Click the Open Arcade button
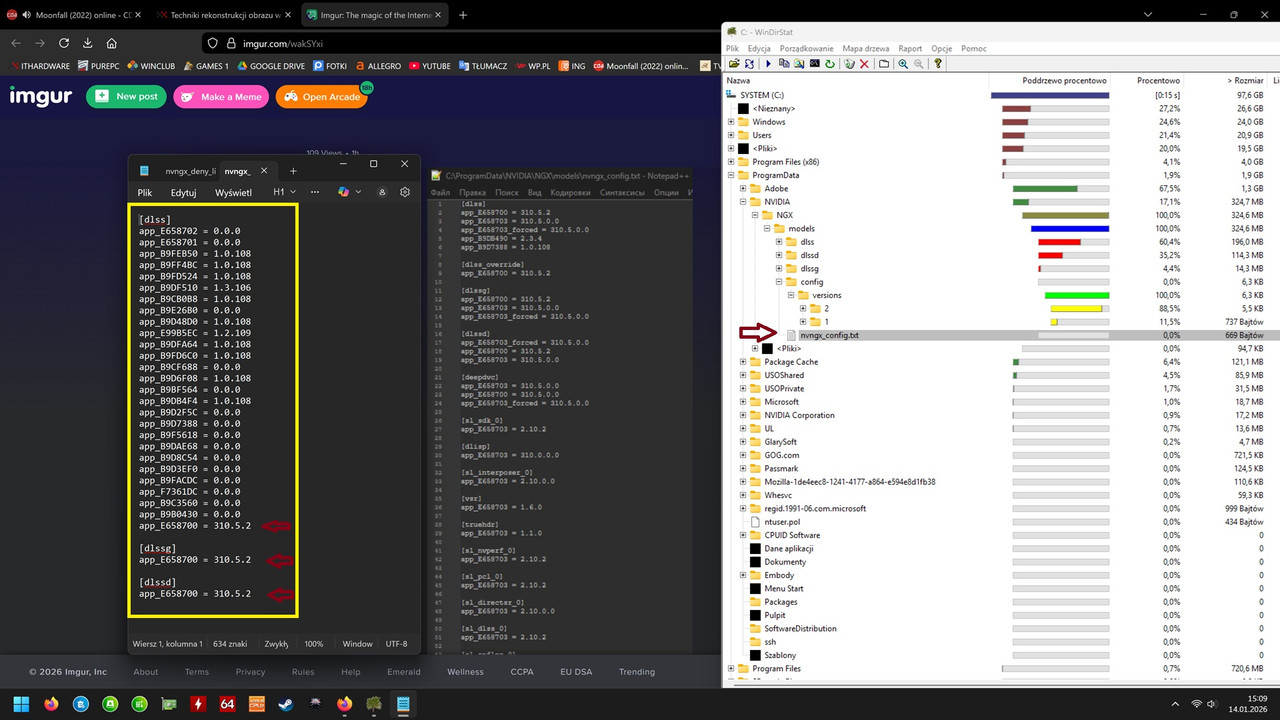The width and height of the screenshot is (1280, 720). (321, 96)
